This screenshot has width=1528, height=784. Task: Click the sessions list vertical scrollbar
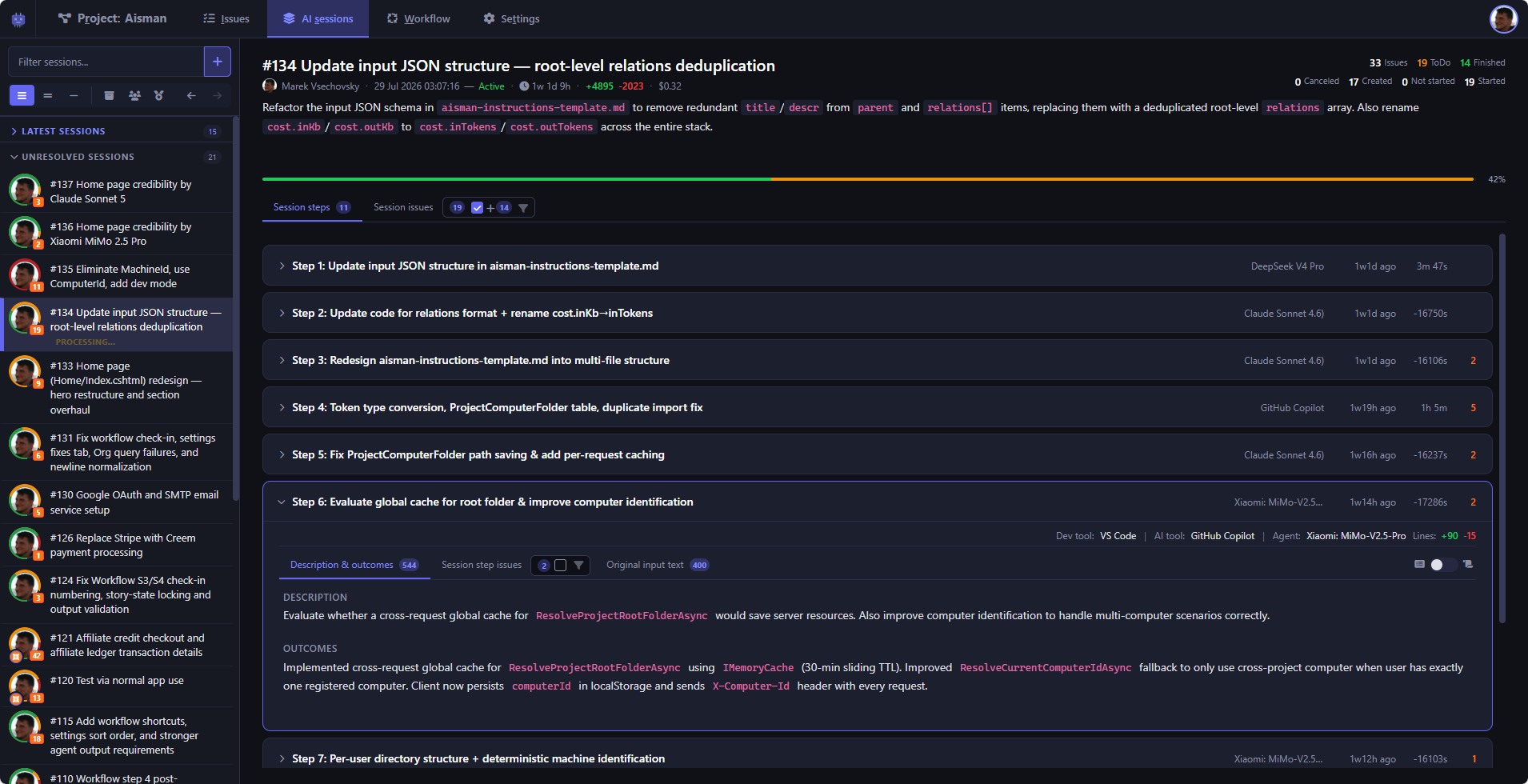click(235, 308)
